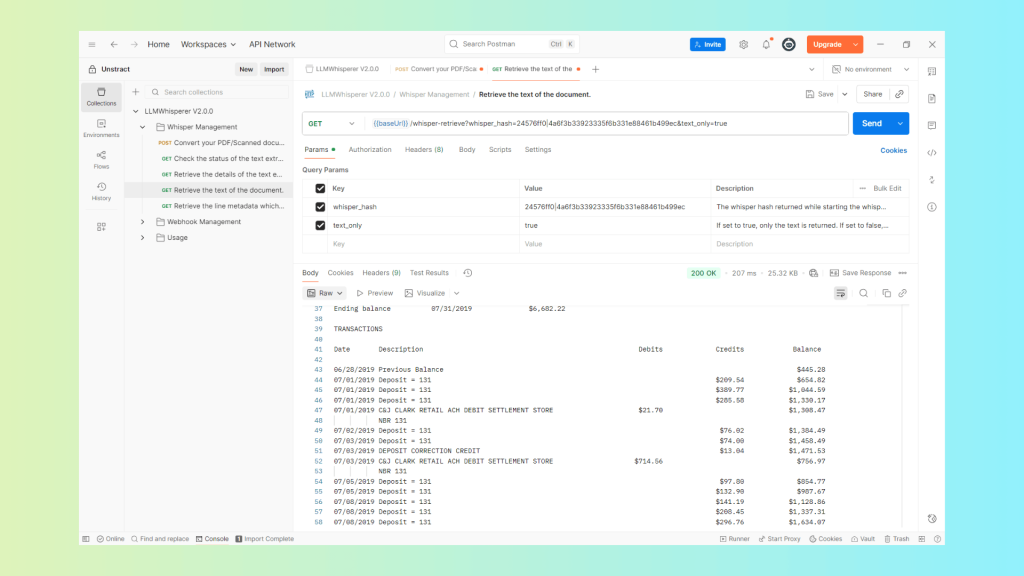Open the Raw format dropdown
1024x576 pixels.
point(325,293)
